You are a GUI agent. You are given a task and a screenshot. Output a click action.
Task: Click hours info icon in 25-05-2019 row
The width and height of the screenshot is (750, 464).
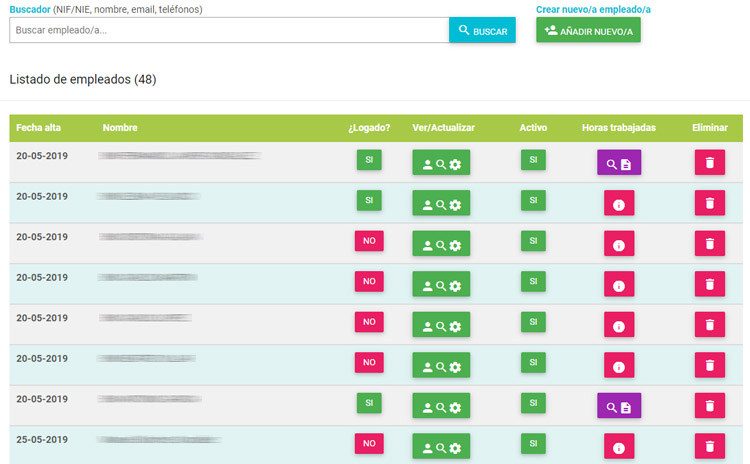pos(619,447)
